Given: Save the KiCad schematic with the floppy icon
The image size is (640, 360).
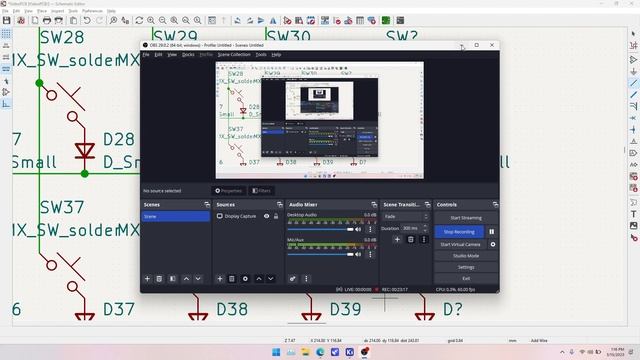Looking at the screenshot, I should (7, 20).
